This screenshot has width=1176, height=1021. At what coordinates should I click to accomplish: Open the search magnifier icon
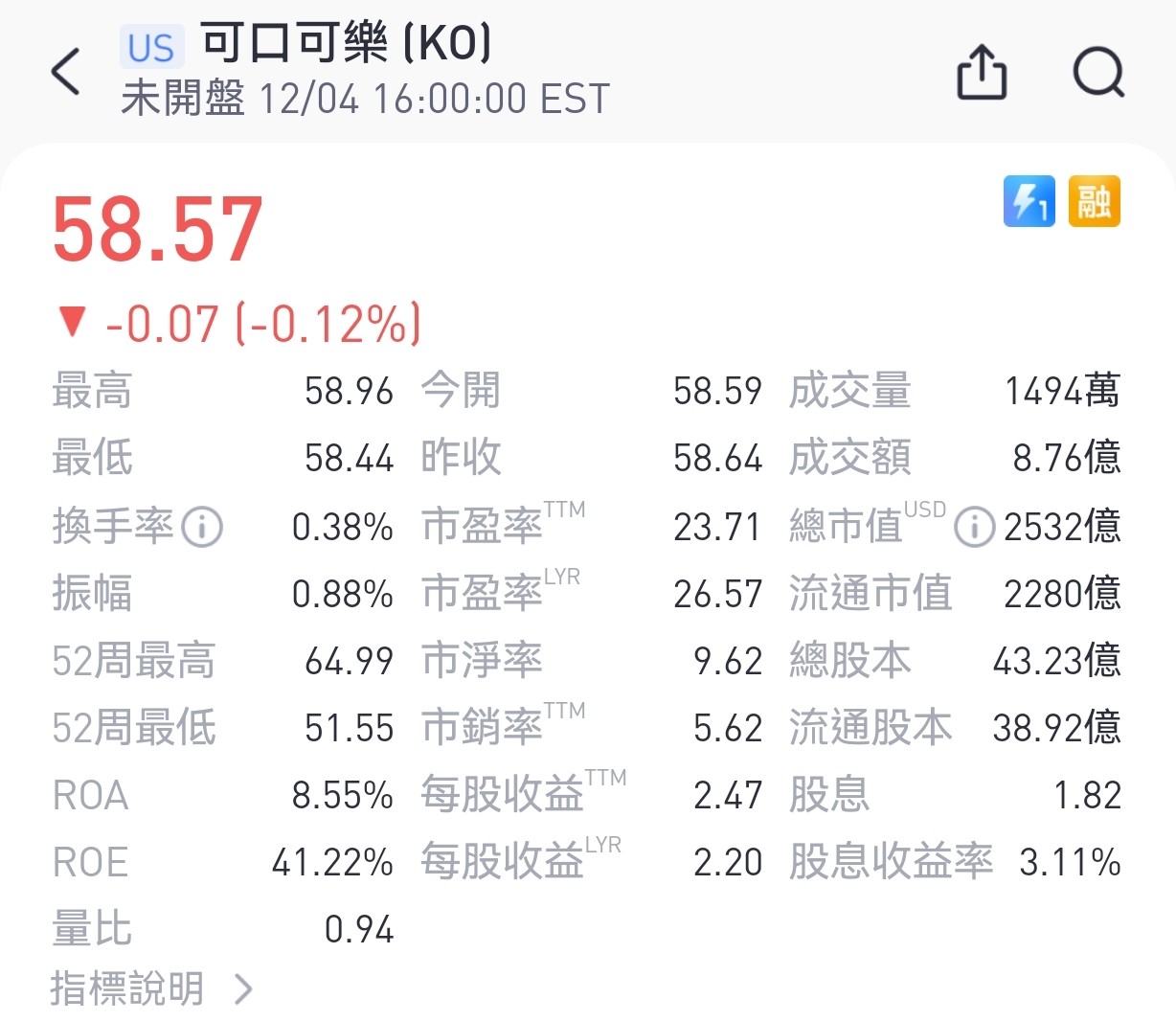[1097, 72]
